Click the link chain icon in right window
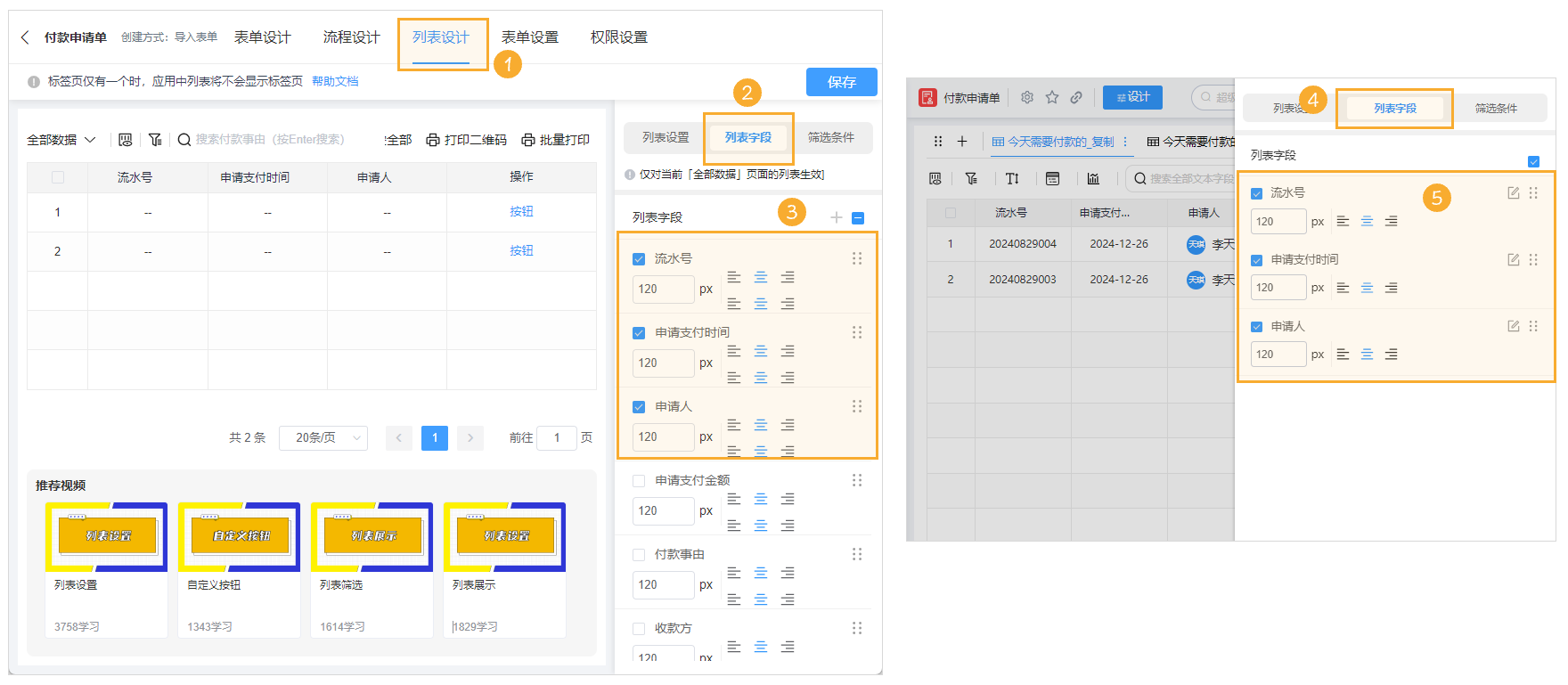Screen dimensions: 1568x685 point(1076,97)
